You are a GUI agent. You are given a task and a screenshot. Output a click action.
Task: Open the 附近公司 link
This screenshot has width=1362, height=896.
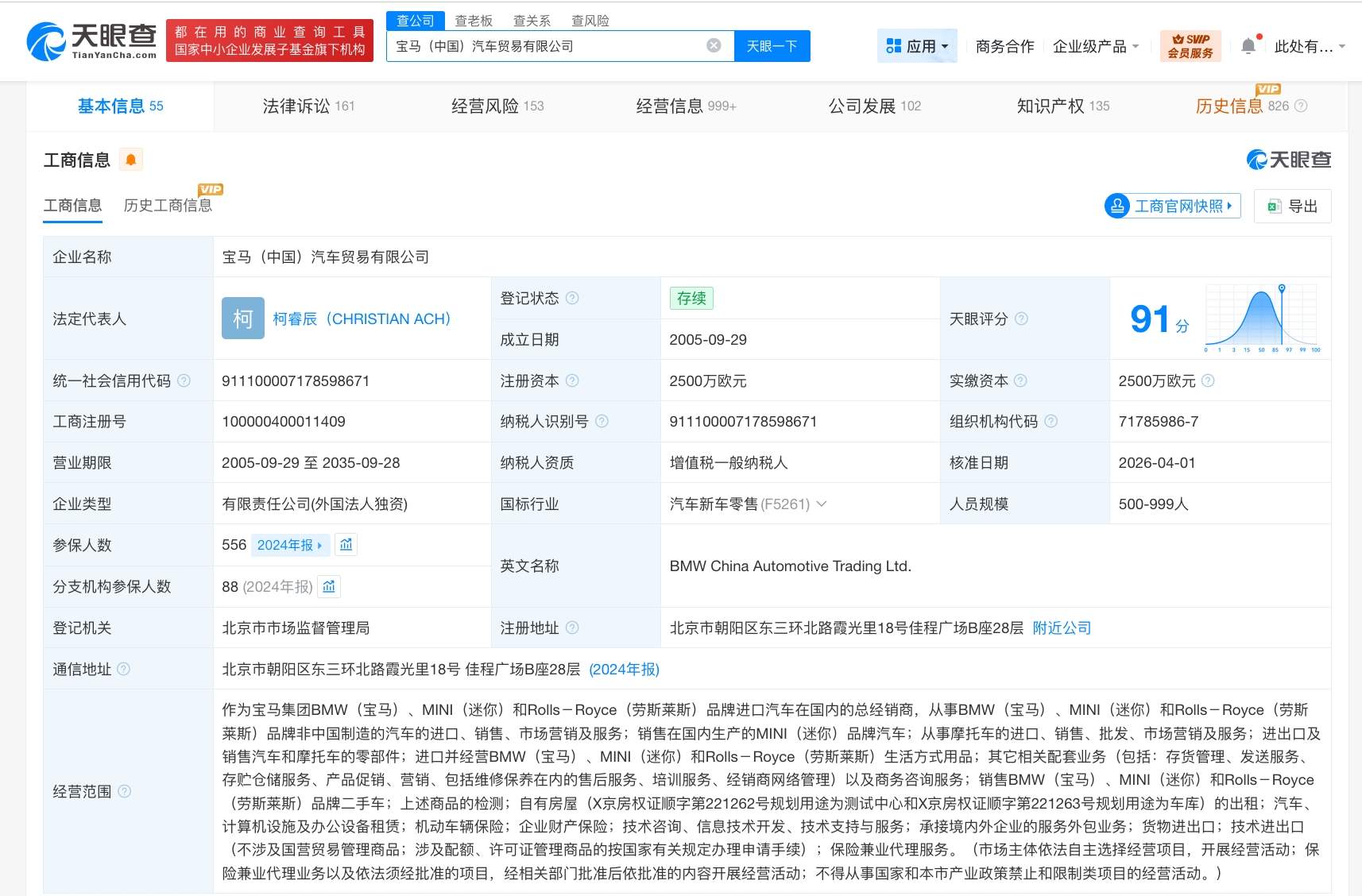(x=1062, y=628)
